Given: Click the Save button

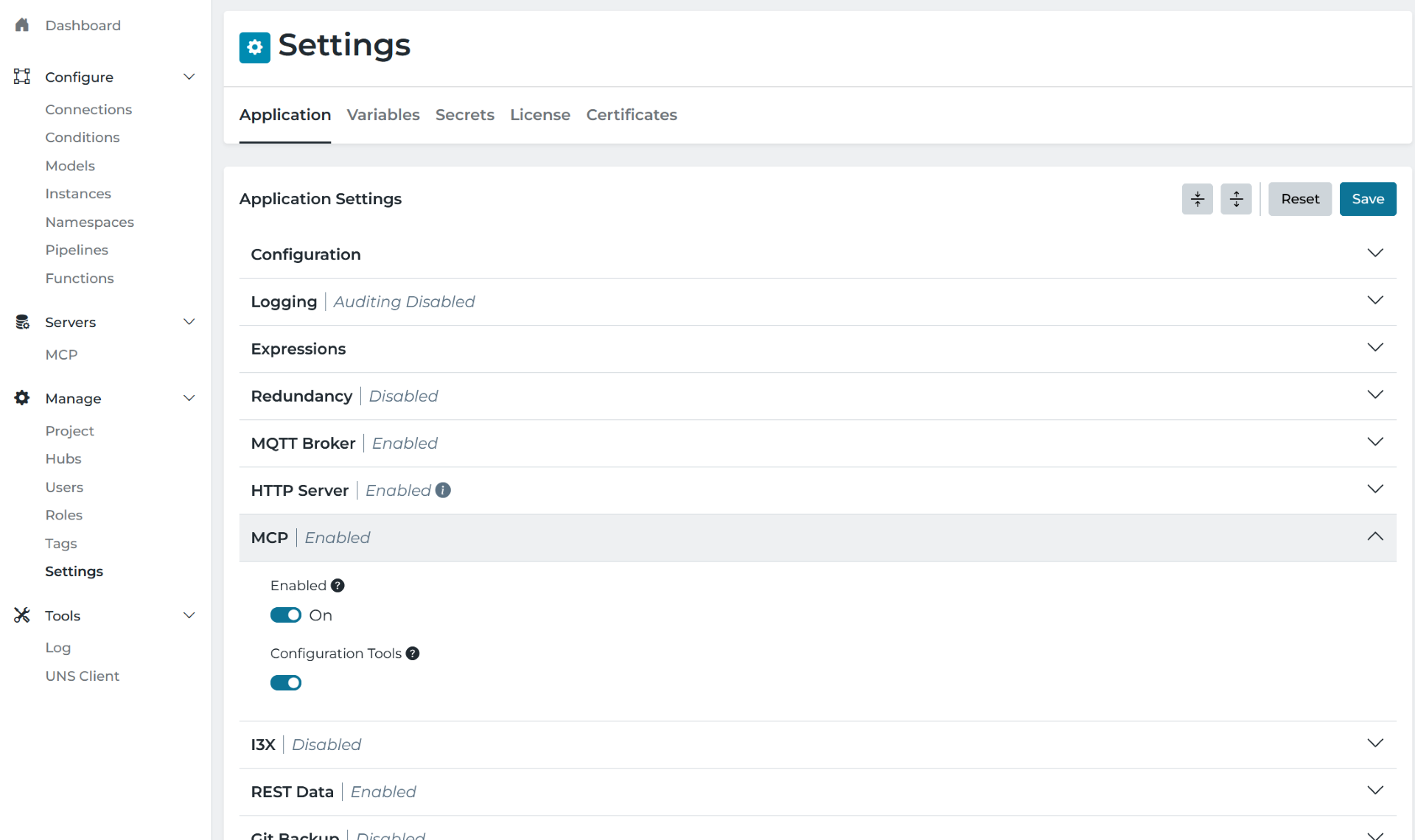Looking at the screenshot, I should pos(1368,199).
